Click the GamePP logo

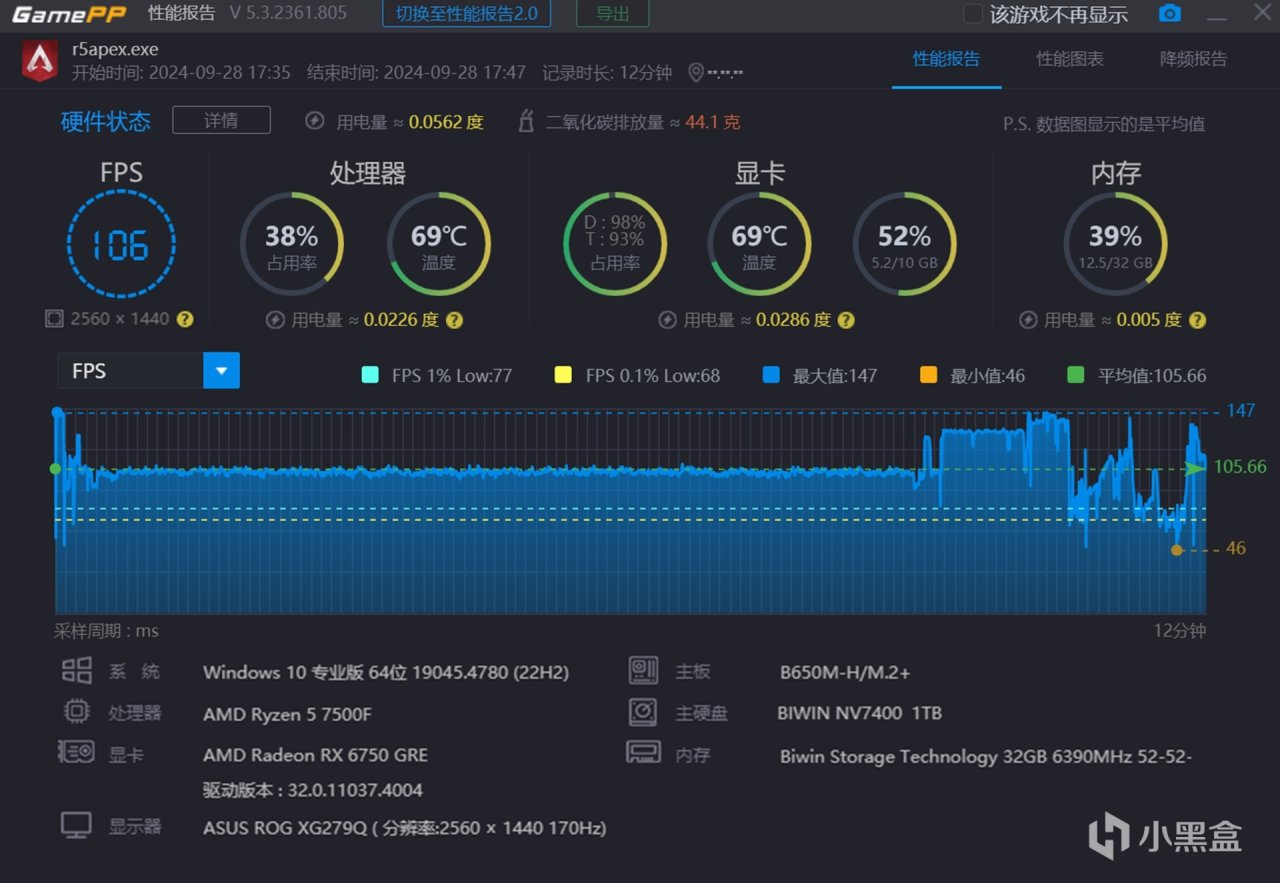pos(70,14)
